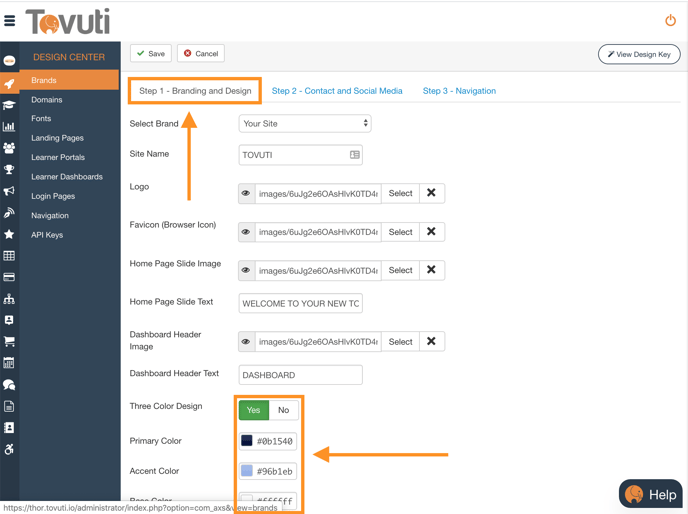This screenshot has width=688, height=514.
Task: Click the hamburger menu icon
Action: tap(10, 20)
